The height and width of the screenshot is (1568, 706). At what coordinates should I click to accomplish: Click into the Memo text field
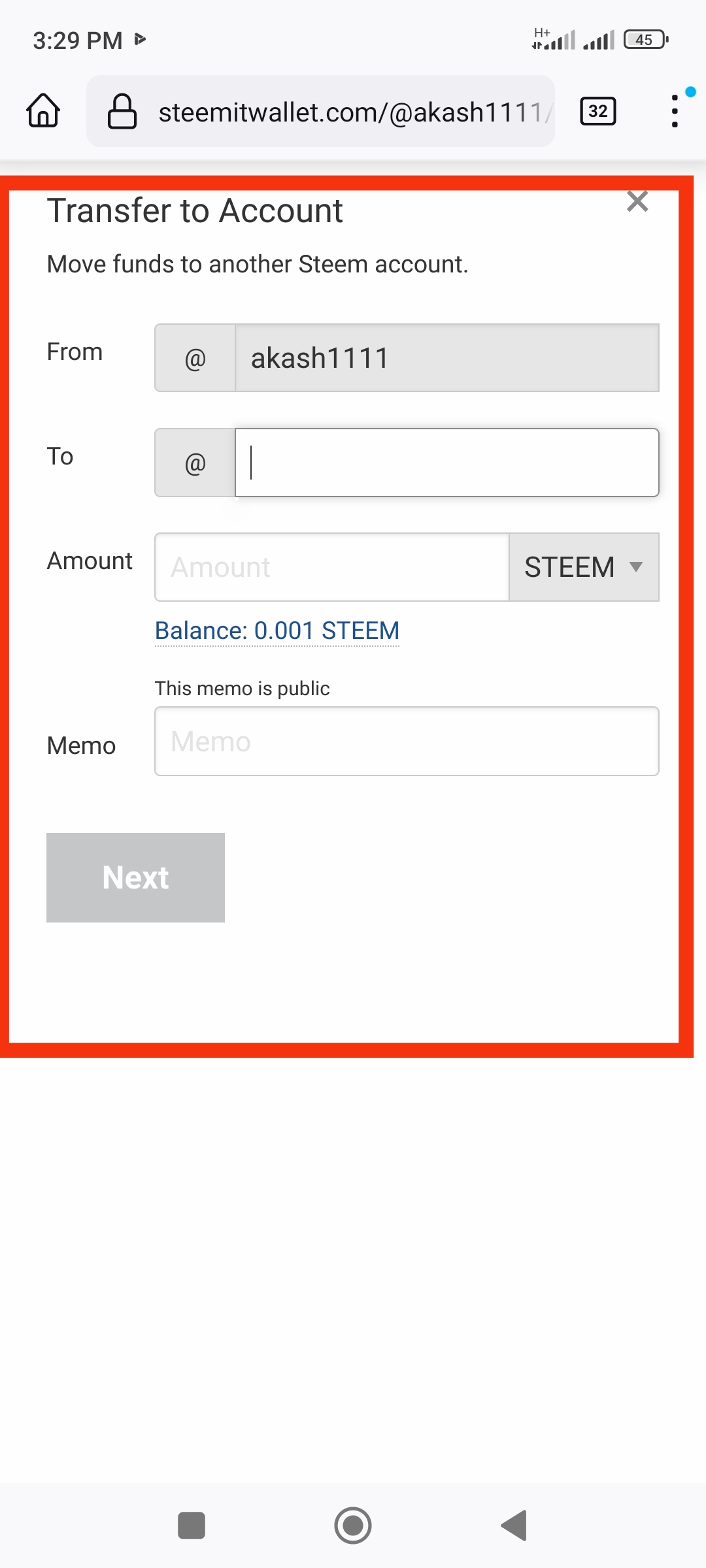tap(407, 742)
